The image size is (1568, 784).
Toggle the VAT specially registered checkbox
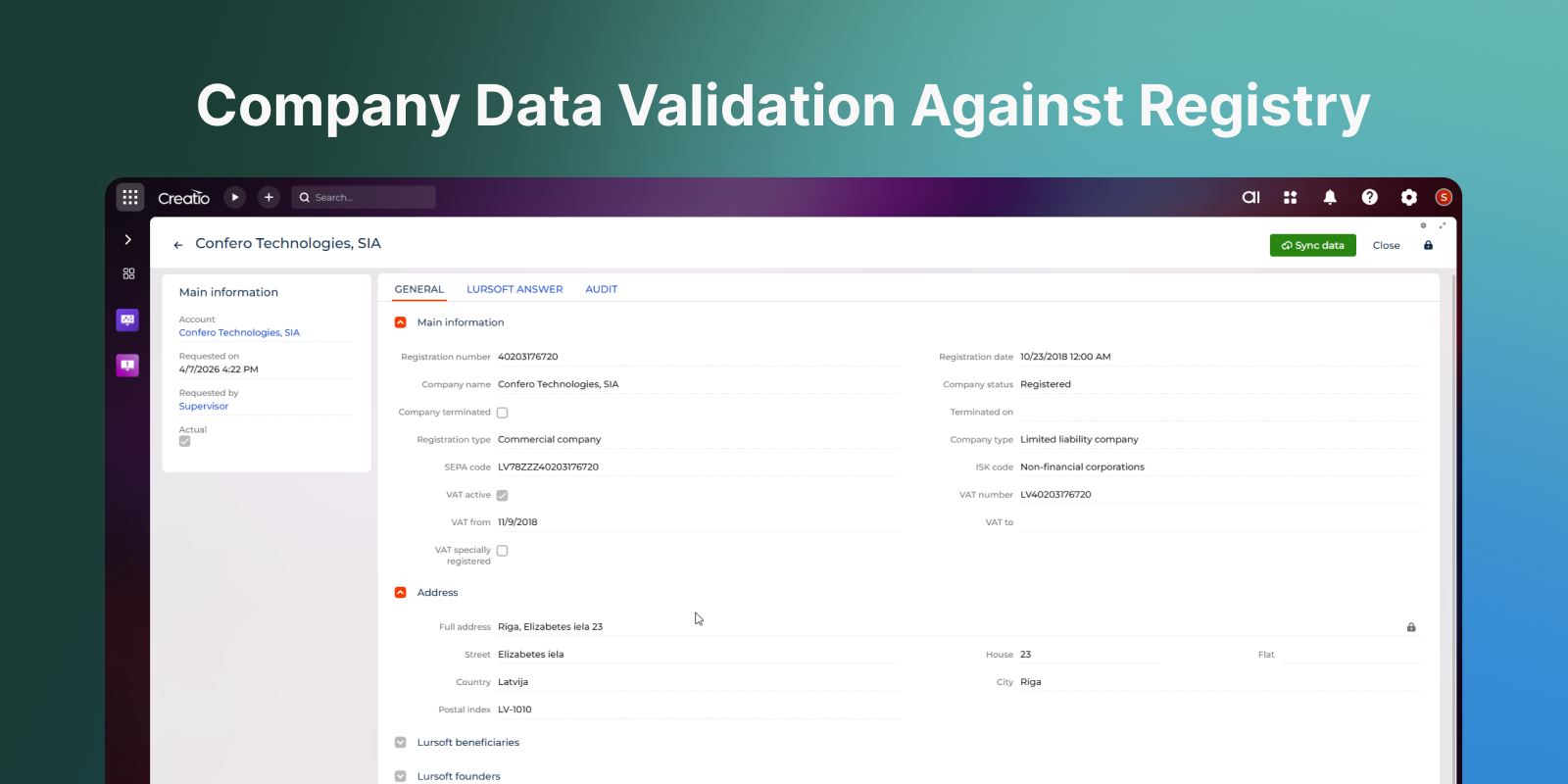point(503,551)
